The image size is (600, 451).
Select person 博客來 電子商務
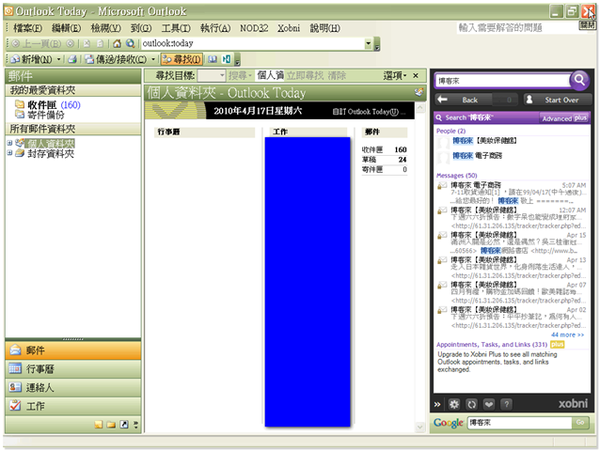pos(477,155)
